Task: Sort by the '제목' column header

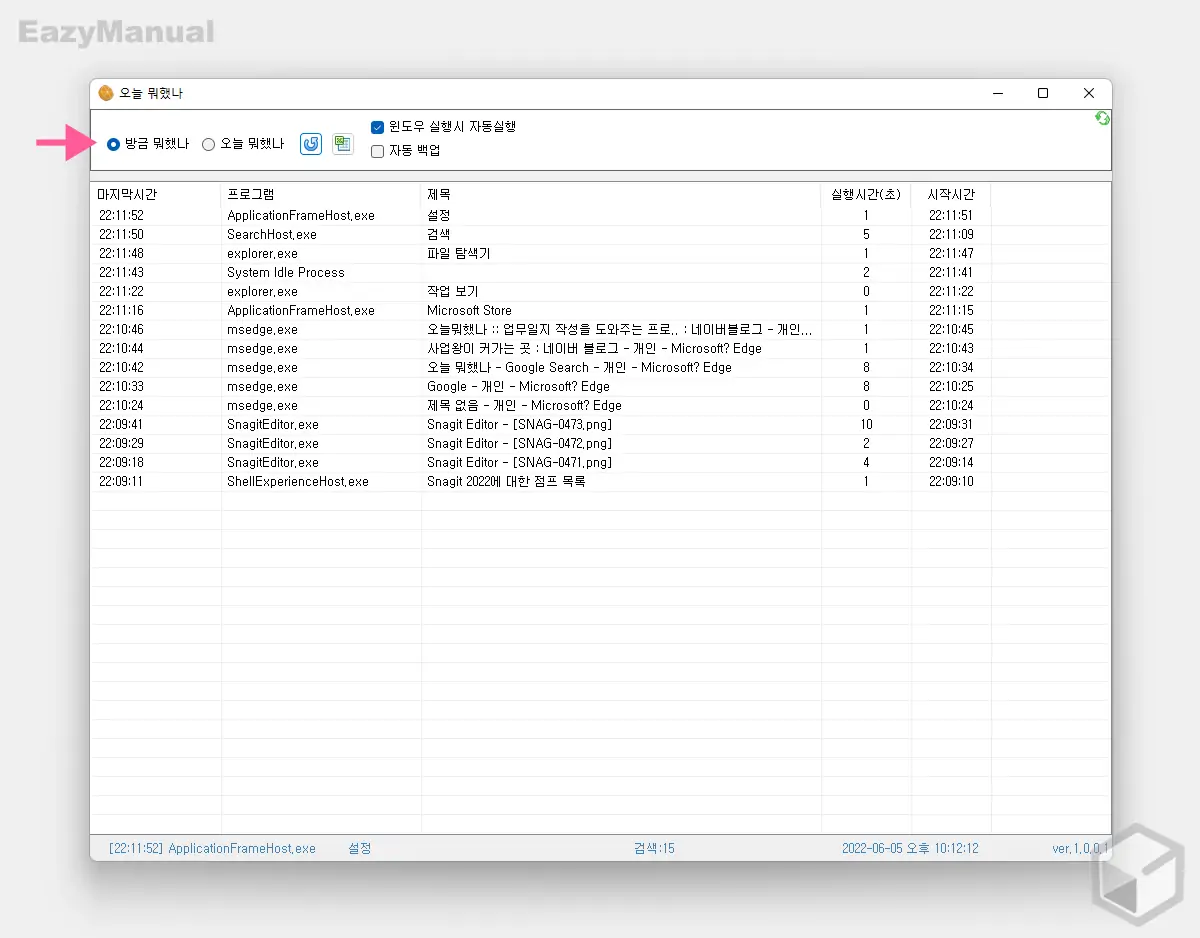Action: (437, 194)
